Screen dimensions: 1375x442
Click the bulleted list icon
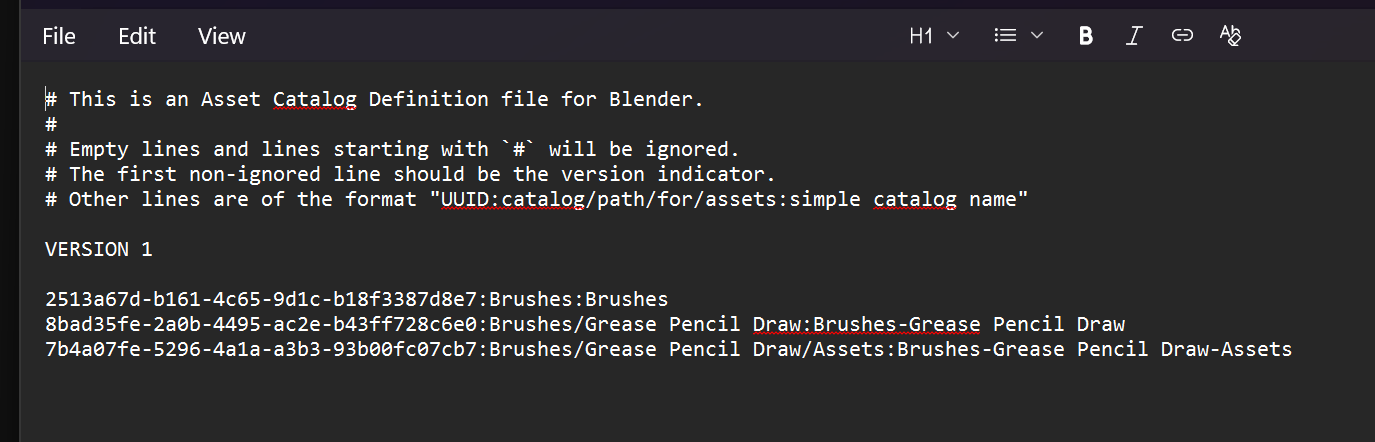tap(1005, 36)
